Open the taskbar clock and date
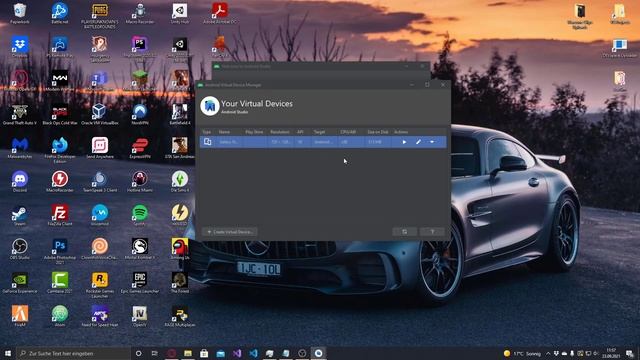 pos(611,353)
